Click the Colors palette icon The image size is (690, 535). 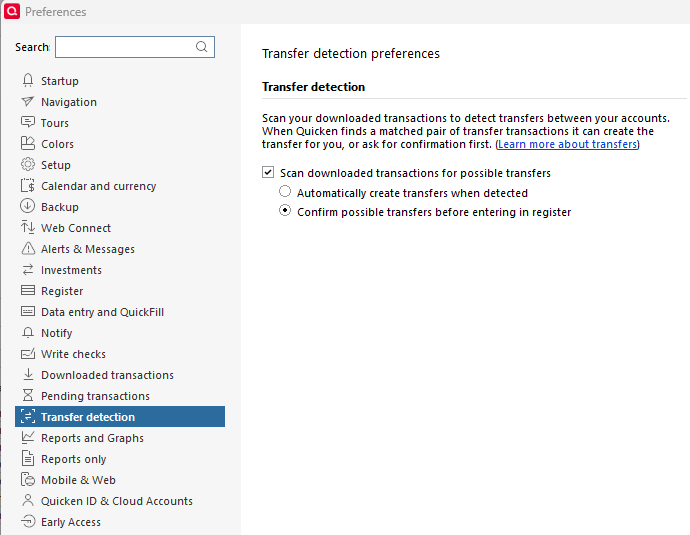tap(28, 143)
